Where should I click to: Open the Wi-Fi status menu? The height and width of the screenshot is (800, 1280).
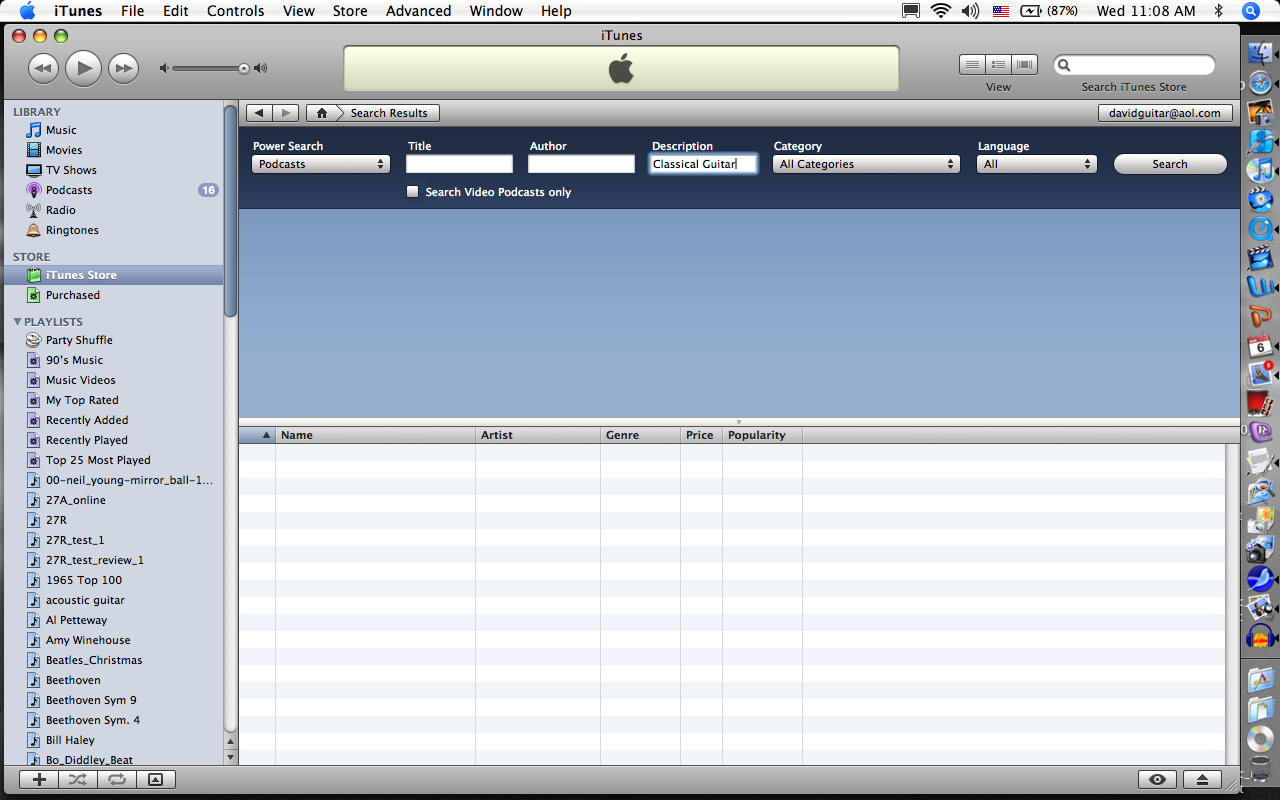click(940, 11)
